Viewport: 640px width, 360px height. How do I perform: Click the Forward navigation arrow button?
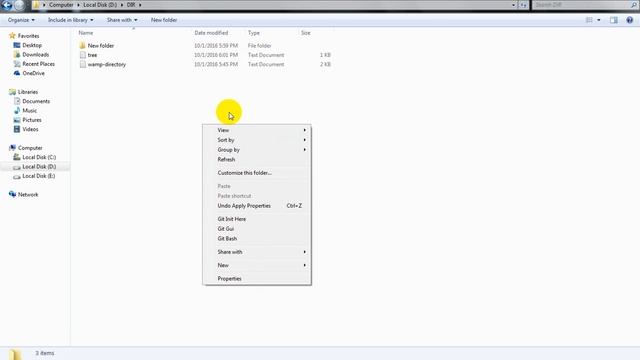coord(19,5)
